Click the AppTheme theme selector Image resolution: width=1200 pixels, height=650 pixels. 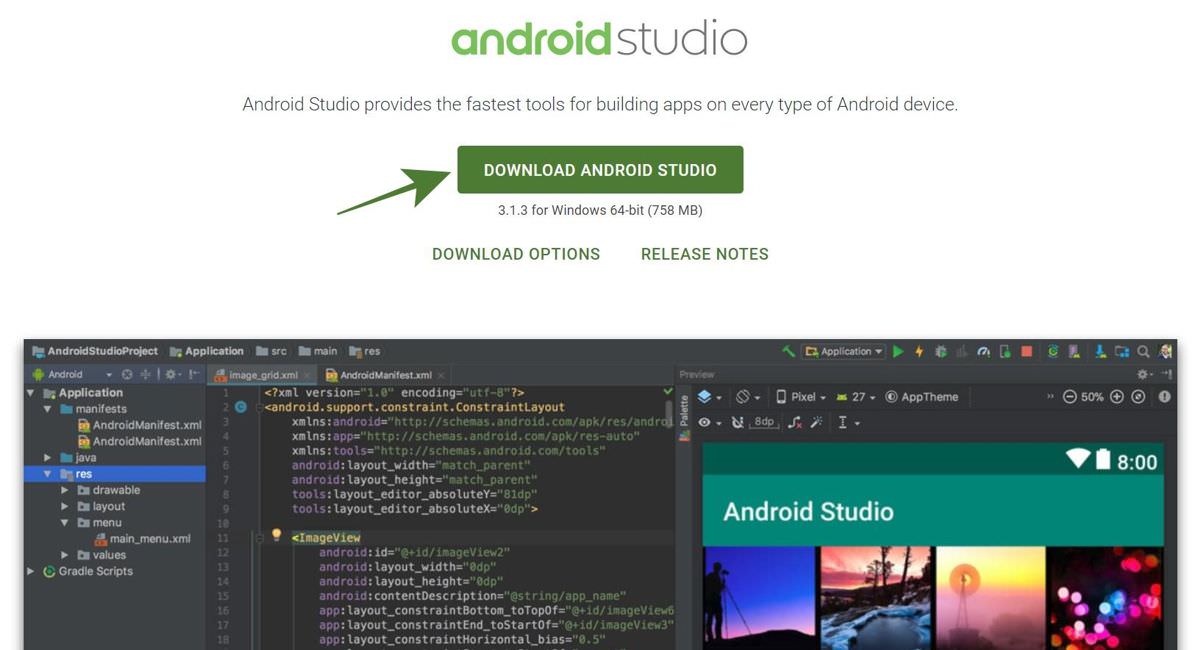pos(922,397)
